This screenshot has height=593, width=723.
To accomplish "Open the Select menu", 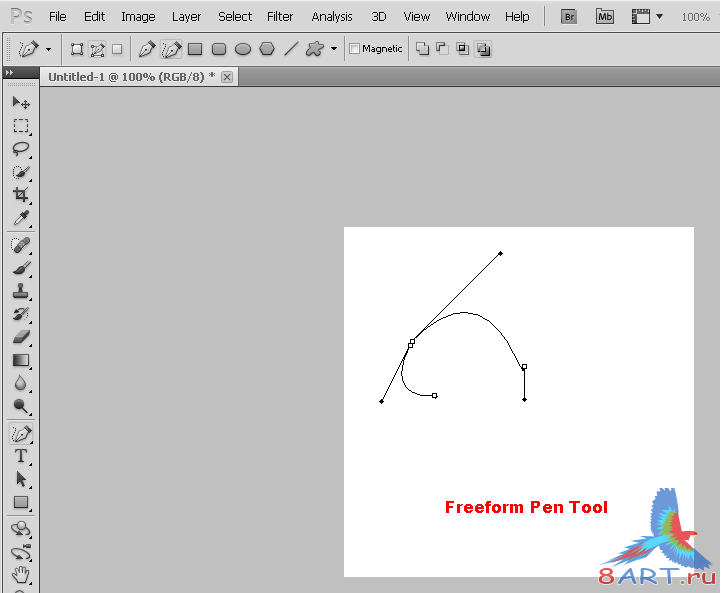I will 235,17.
